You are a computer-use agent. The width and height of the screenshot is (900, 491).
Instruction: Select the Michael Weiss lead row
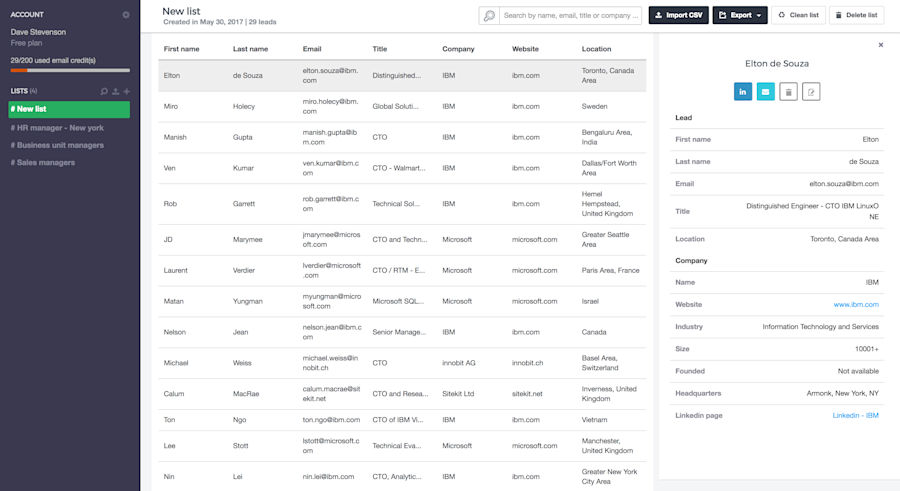click(402, 363)
